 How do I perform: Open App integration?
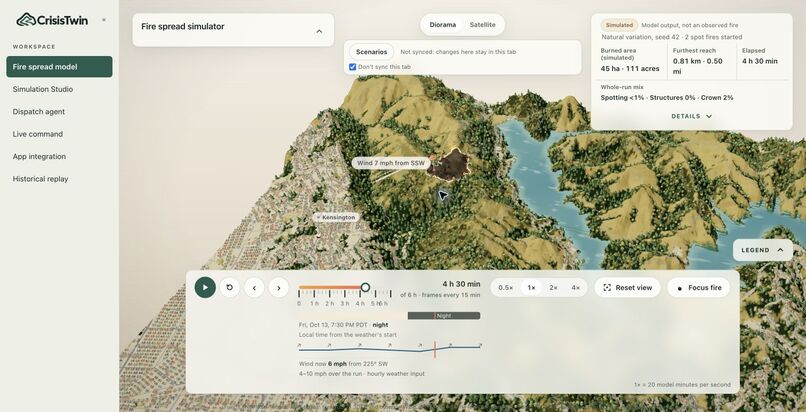(59, 157)
